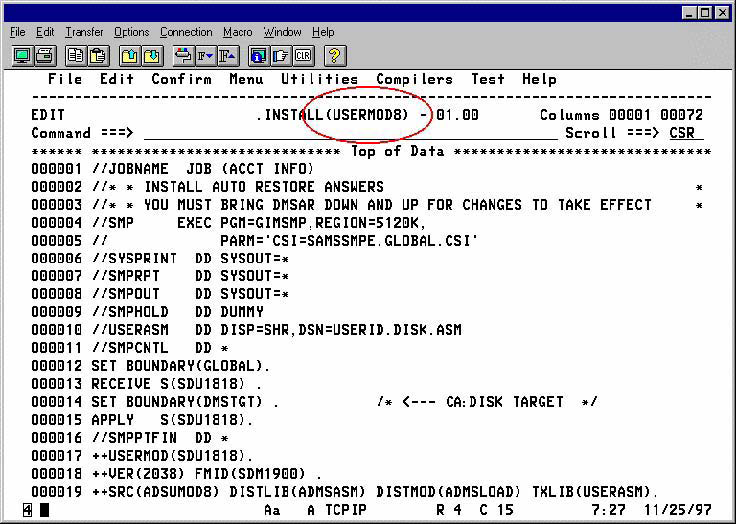Open the Transfer menu
This screenshot has height=524, width=736.
[x=84, y=32]
